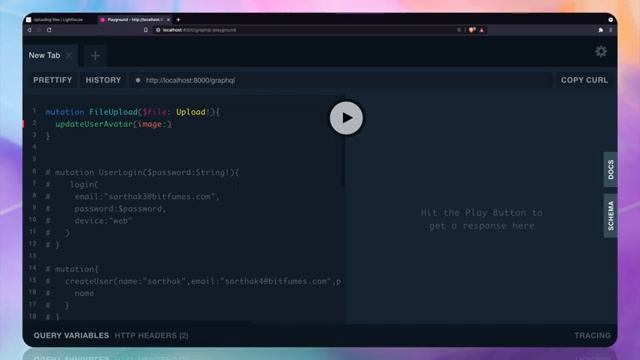Open the SCHEMA side panel
Image resolution: width=640 pixels, height=360 pixels.
[x=611, y=216]
